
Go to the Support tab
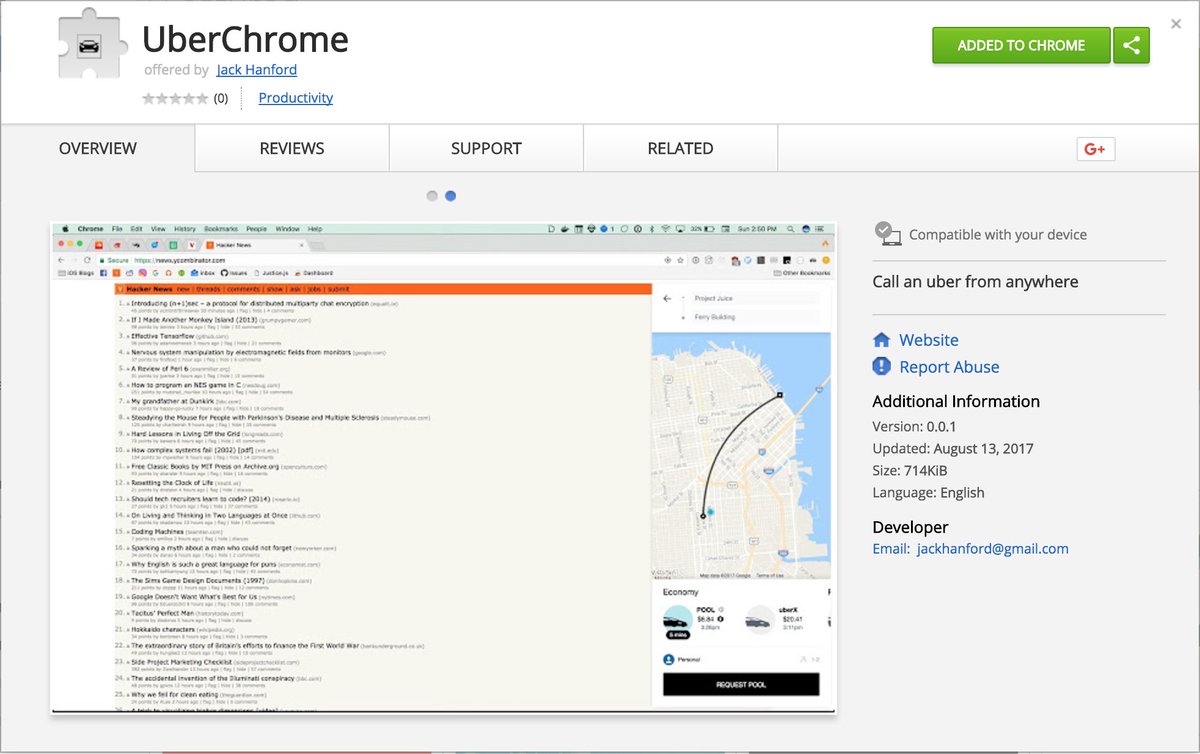coord(486,148)
